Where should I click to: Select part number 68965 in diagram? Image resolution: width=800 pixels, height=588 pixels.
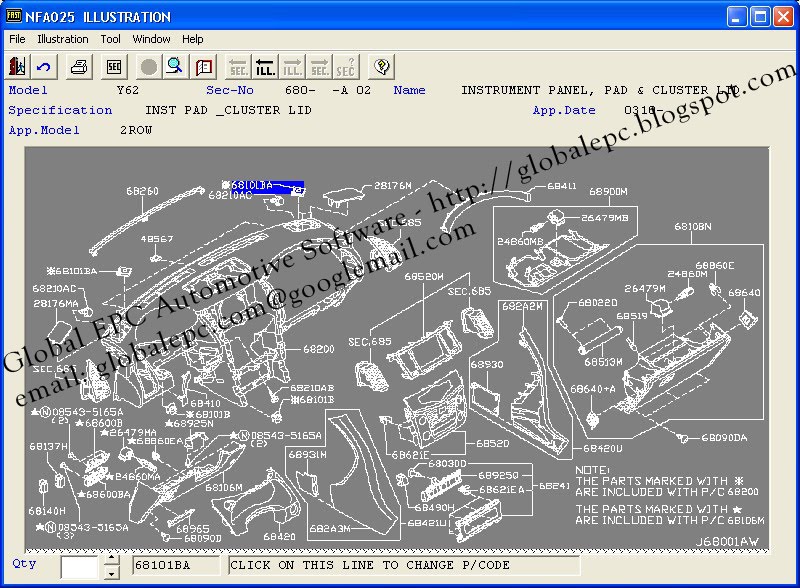(193, 529)
